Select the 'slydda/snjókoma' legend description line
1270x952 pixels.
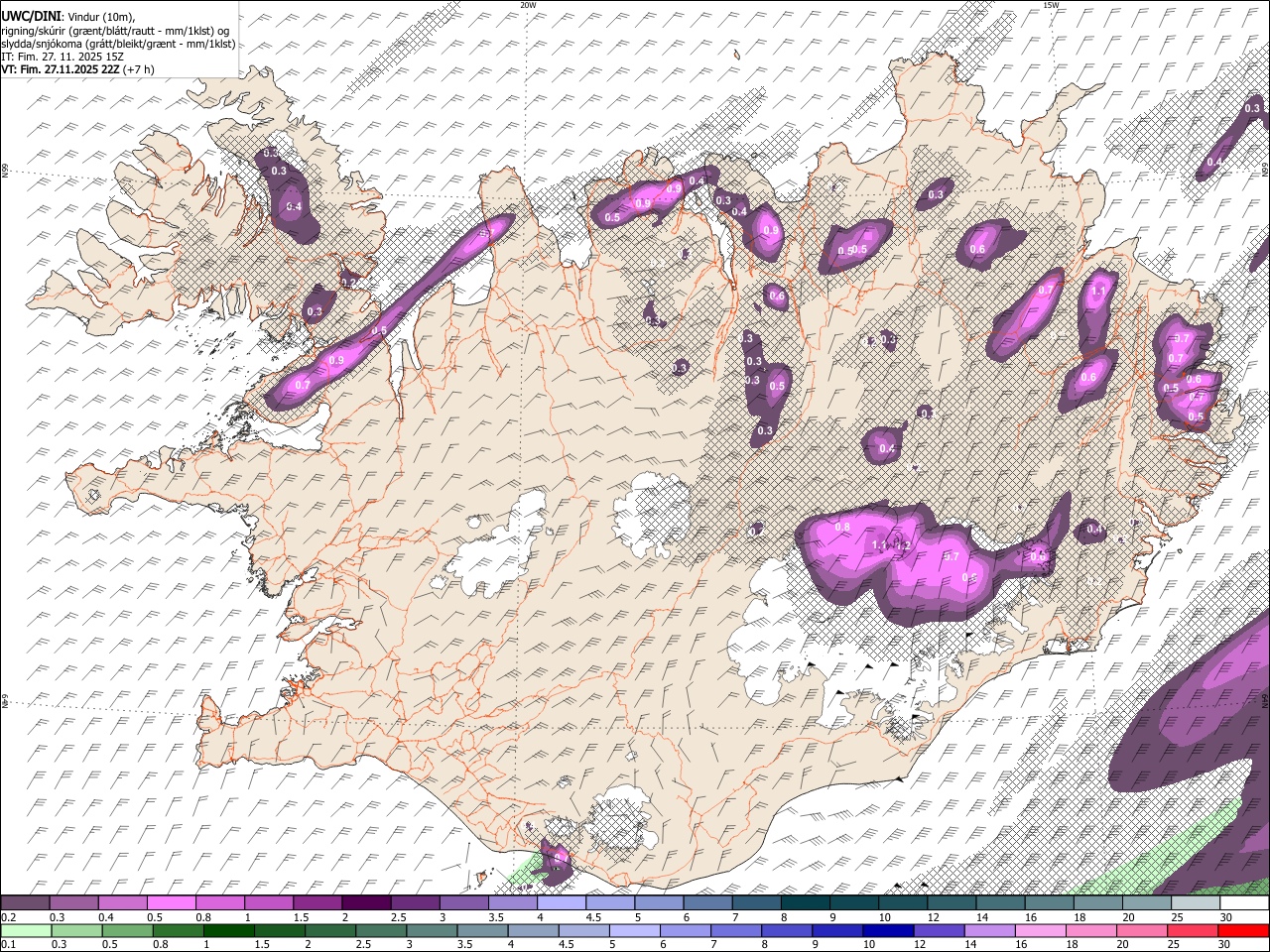[x=118, y=44]
